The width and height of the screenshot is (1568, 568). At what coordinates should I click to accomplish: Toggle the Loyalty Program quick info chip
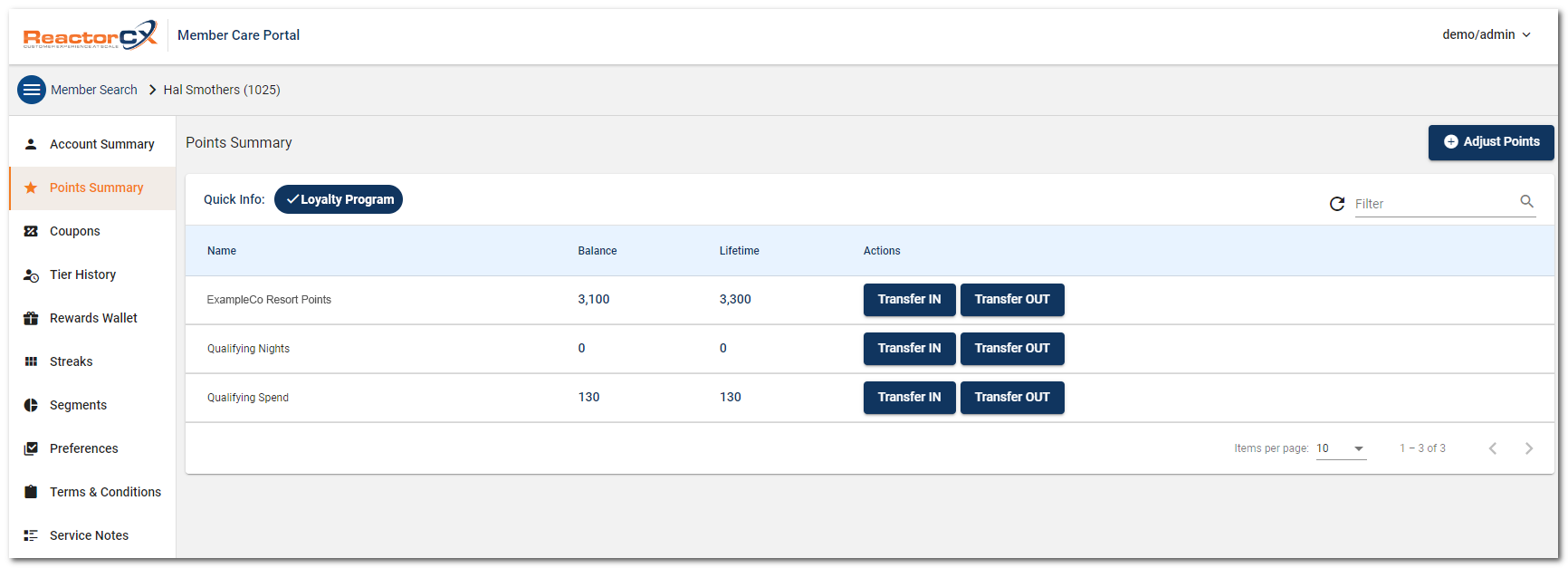tap(339, 199)
